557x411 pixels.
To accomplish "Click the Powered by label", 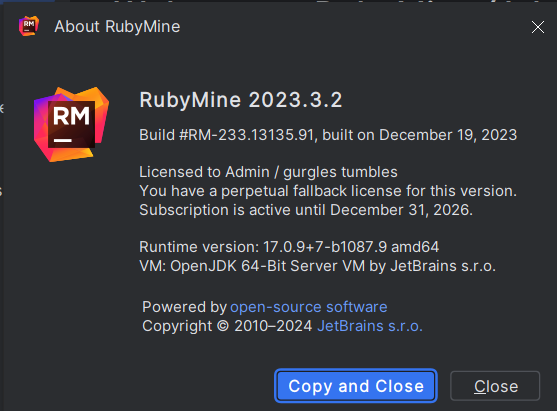I will [184, 307].
